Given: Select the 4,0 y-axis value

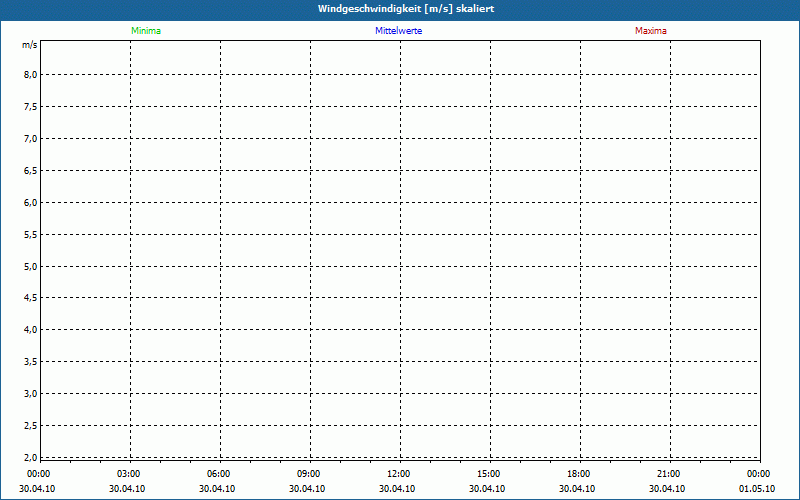Looking at the screenshot, I should click(31, 330).
